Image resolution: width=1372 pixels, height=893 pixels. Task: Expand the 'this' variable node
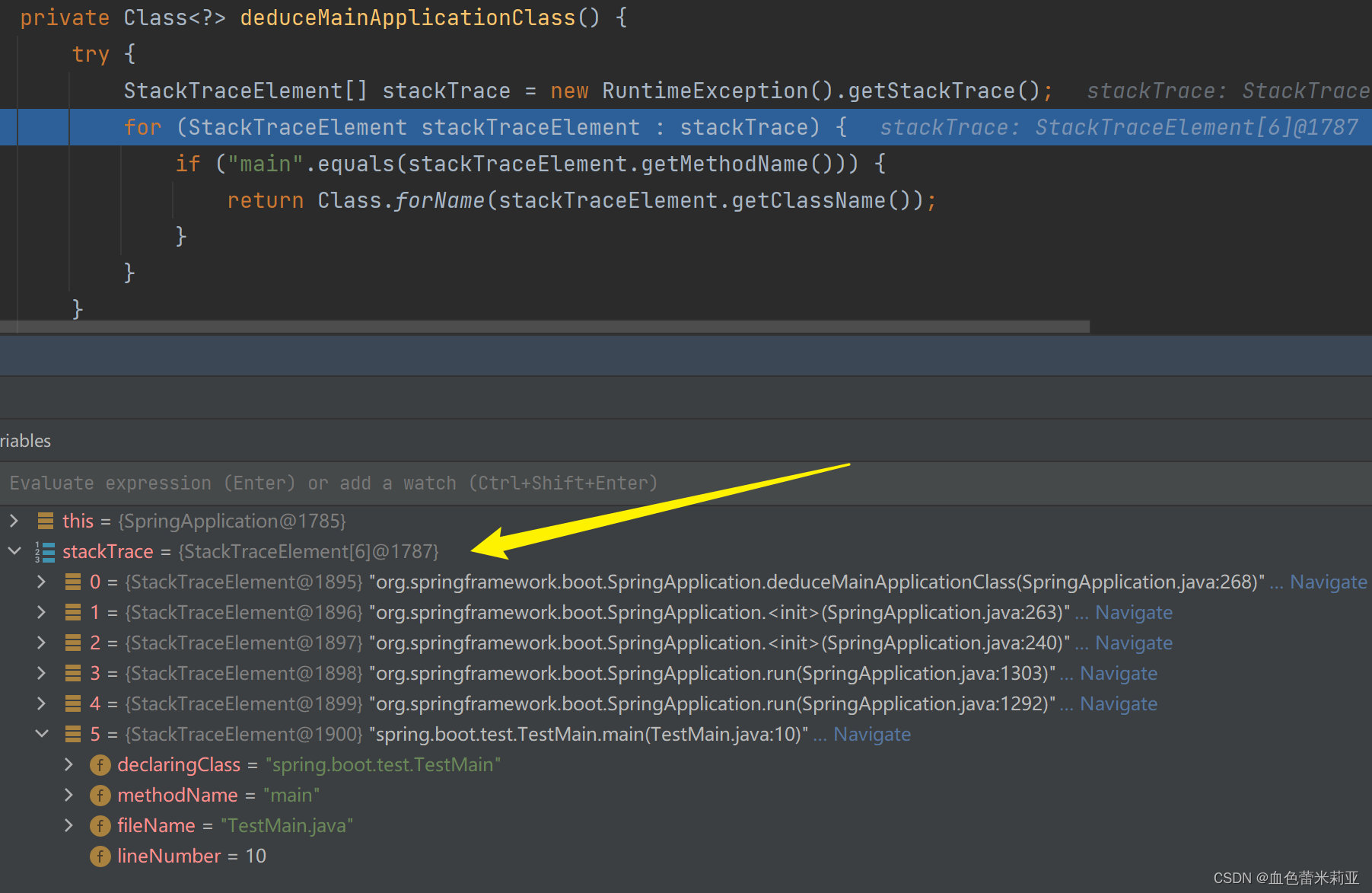[14, 521]
